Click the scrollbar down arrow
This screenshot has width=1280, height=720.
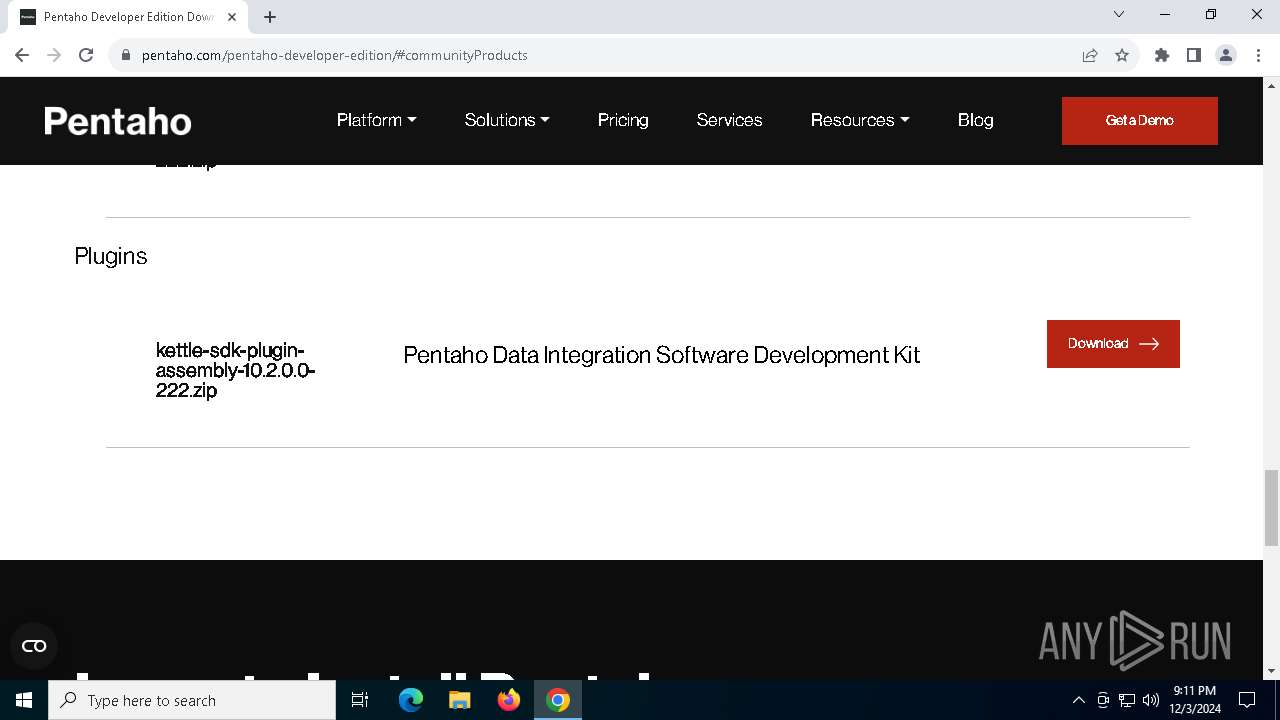(x=1271, y=671)
